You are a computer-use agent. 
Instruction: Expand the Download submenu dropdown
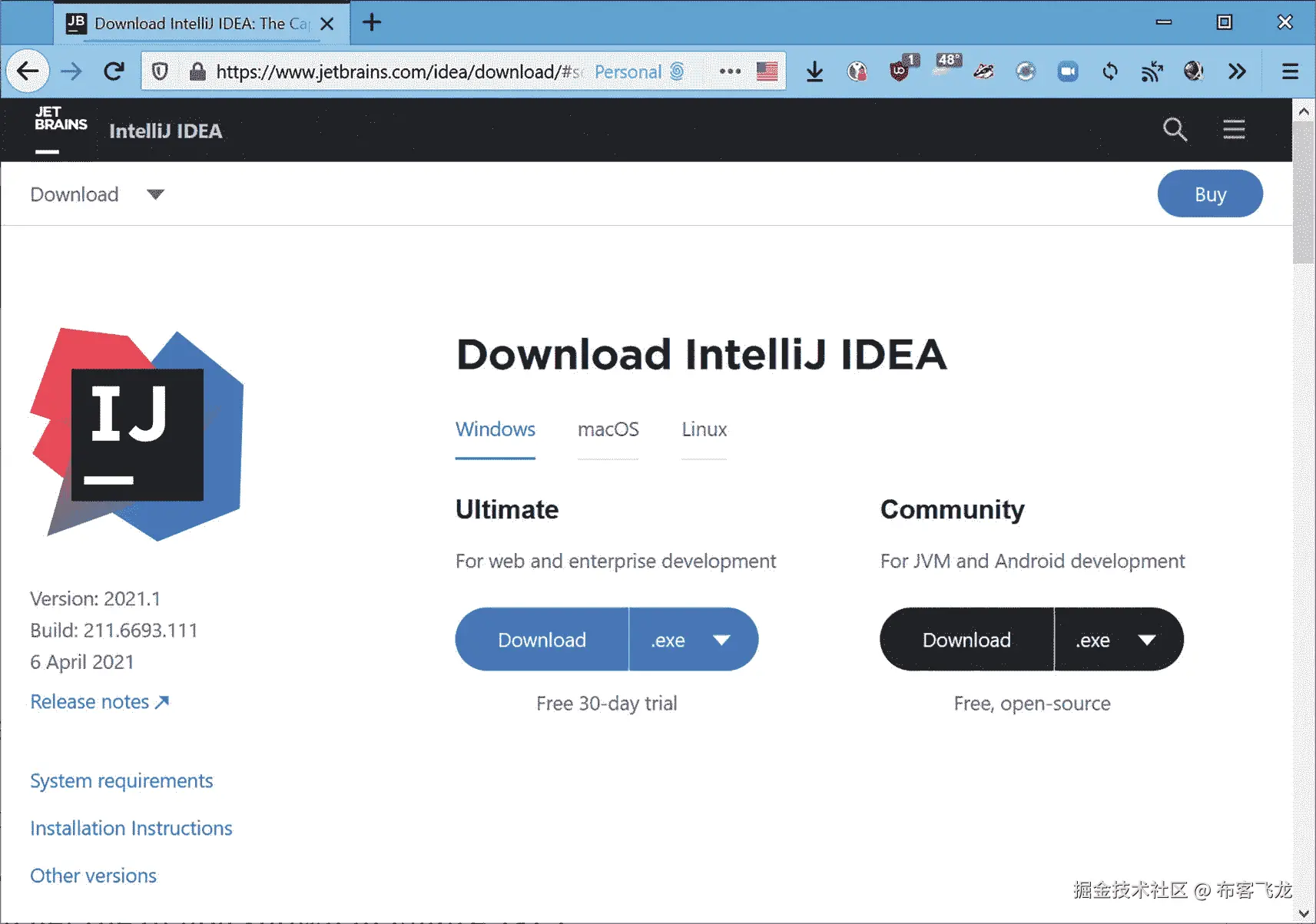(x=155, y=194)
